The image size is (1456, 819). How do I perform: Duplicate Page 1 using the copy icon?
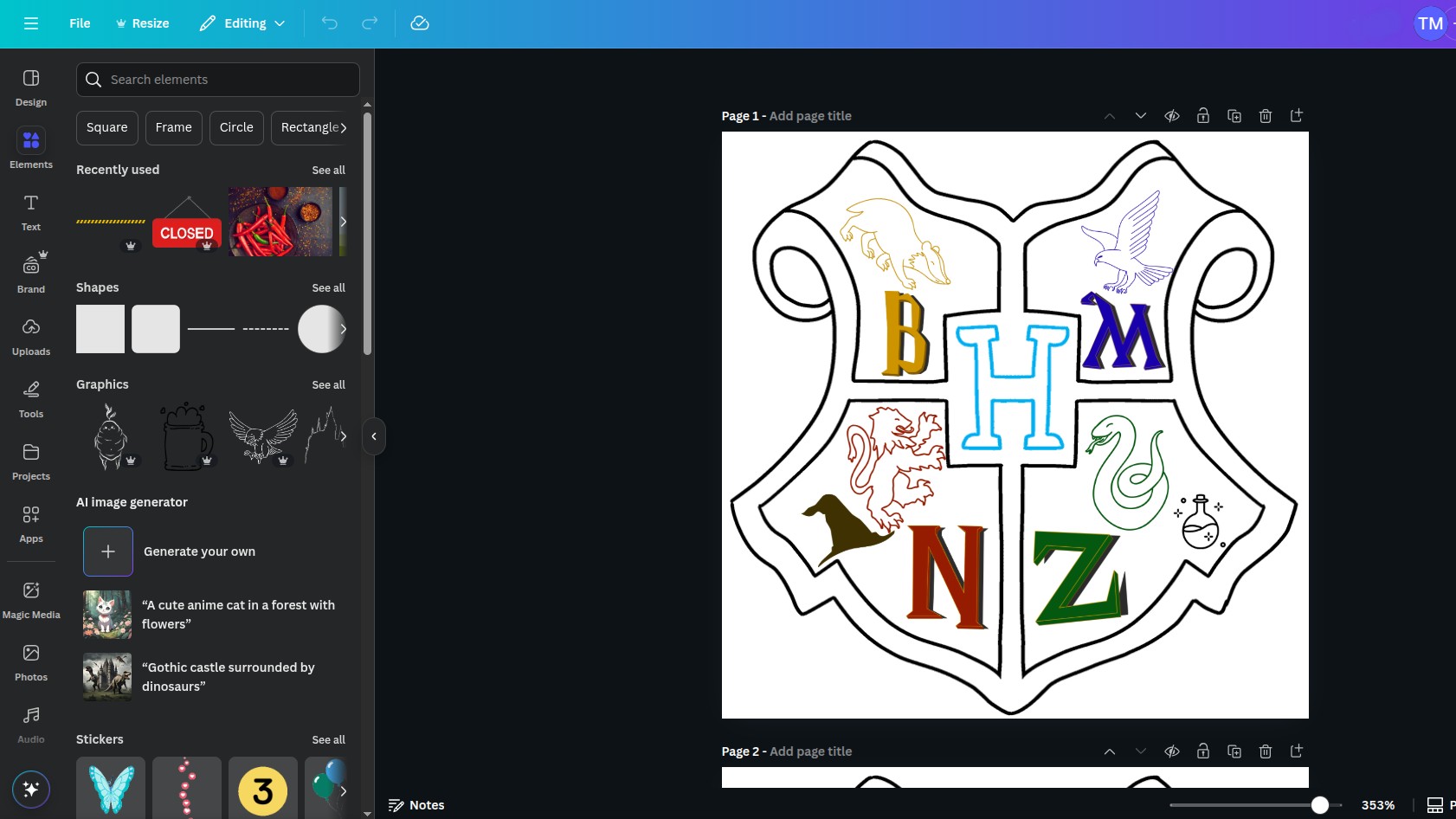click(x=1234, y=116)
